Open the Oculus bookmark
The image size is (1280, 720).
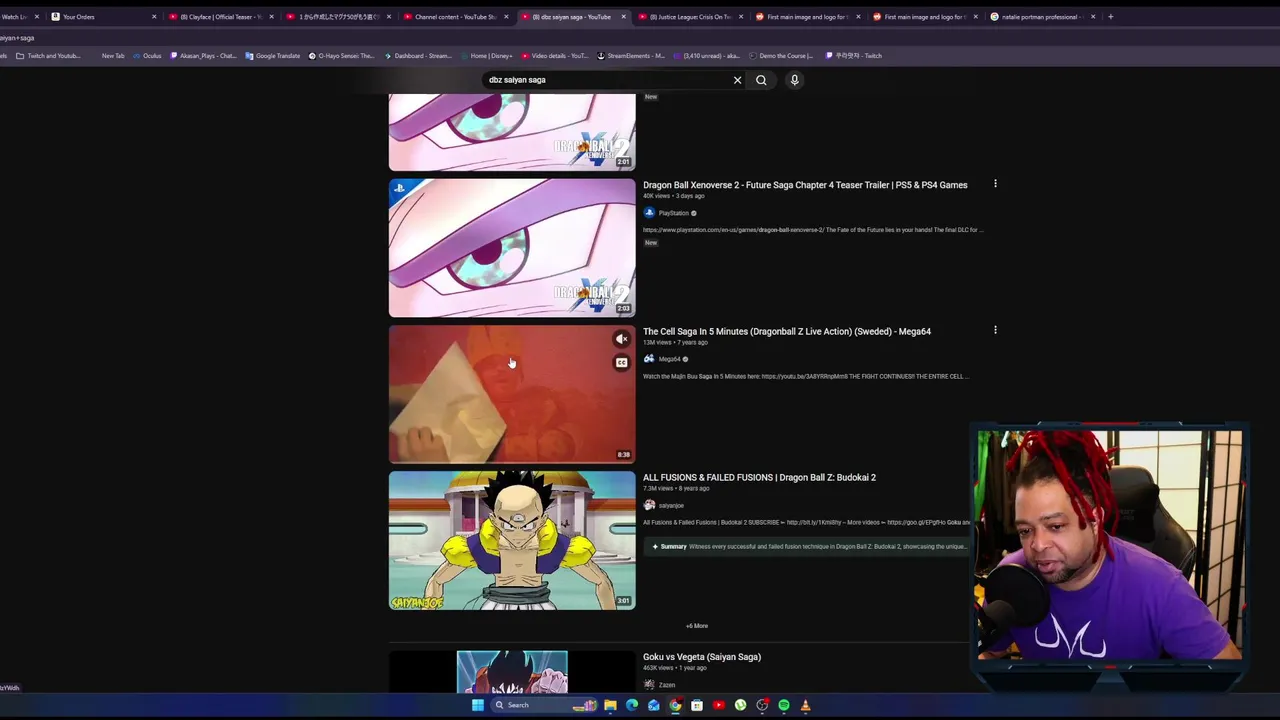tap(147, 56)
